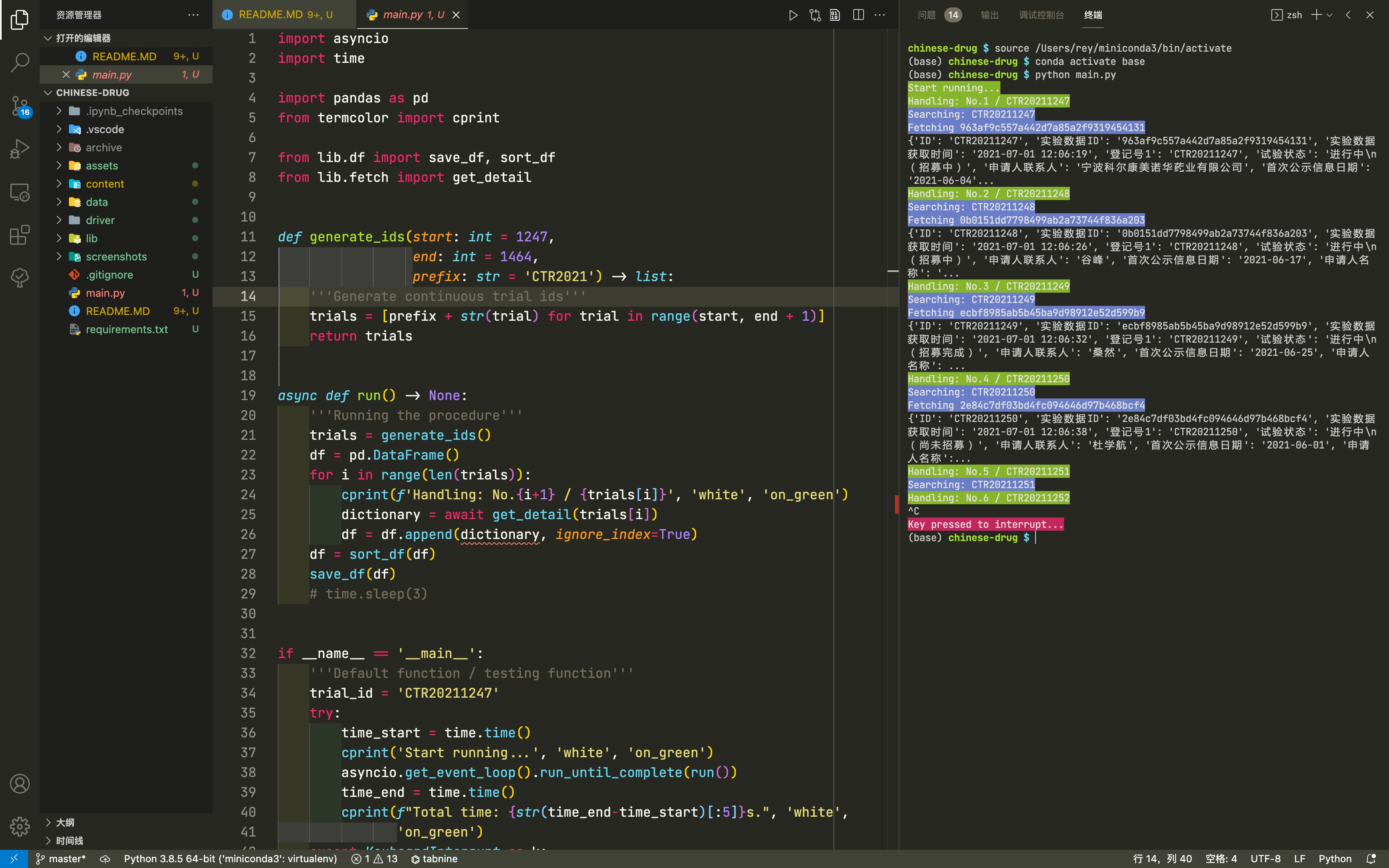The image size is (1389, 868).
Task: Open the Remote Explorer view
Action: (19, 192)
